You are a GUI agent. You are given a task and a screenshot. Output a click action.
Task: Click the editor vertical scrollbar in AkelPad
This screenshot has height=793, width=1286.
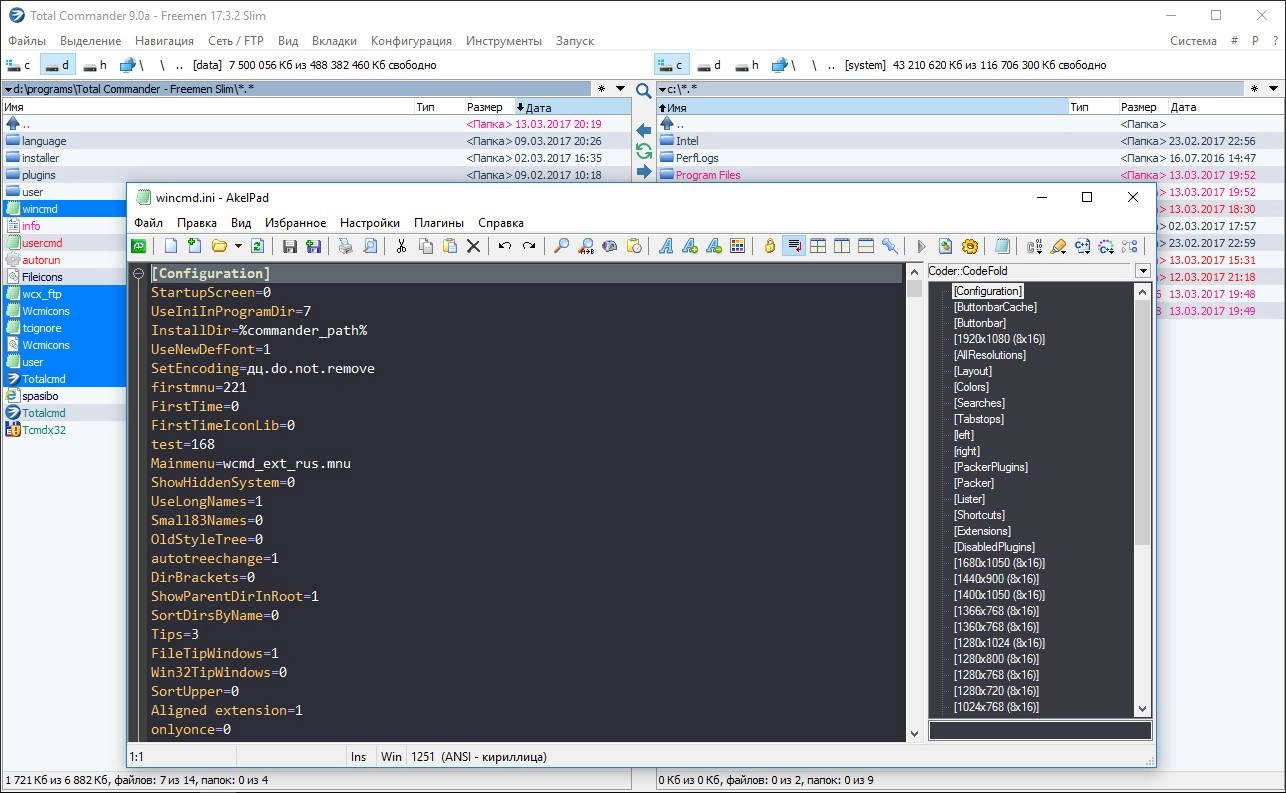914,502
